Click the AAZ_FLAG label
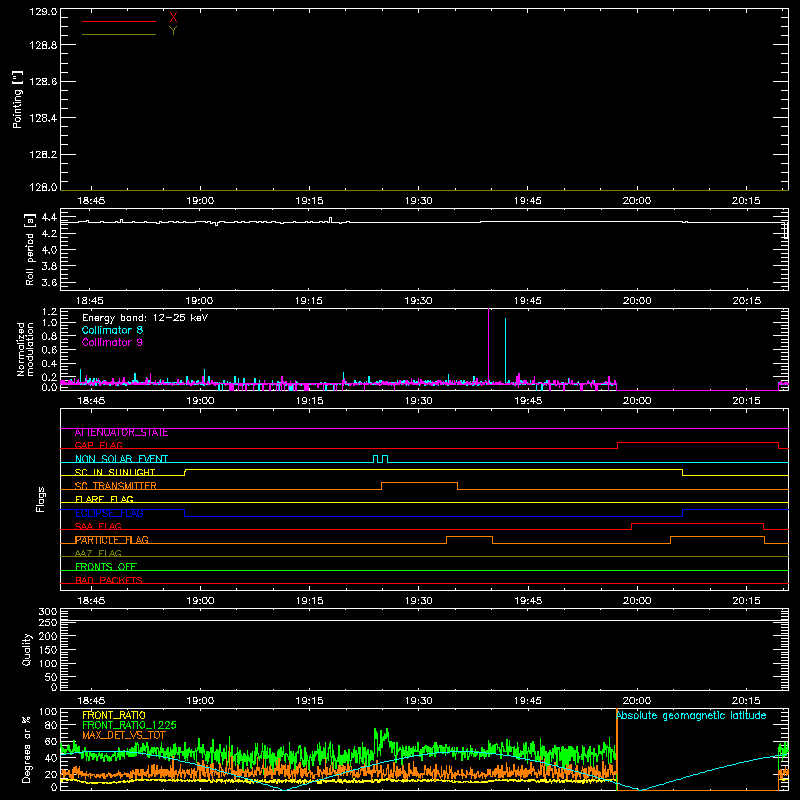The image size is (800, 800). click(98, 554)
